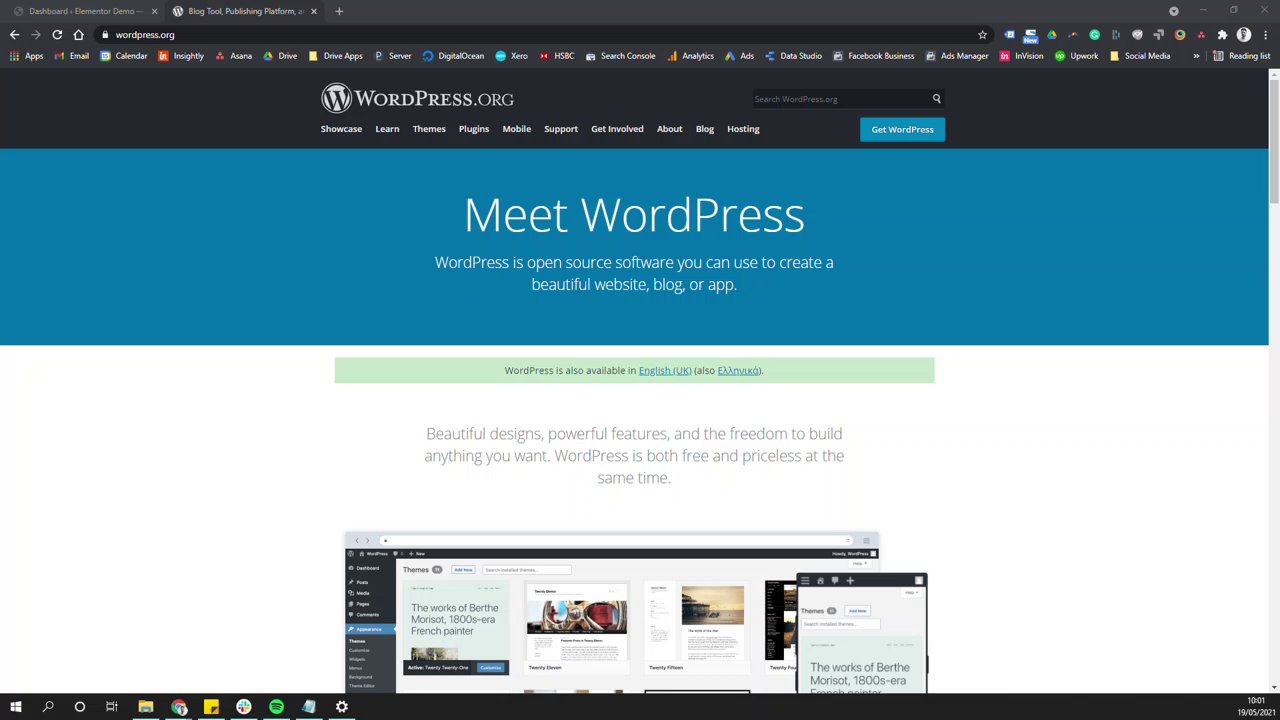Open the Insightly bookmark
This screenshot has height=720, width=1280.
pos(181,56)
